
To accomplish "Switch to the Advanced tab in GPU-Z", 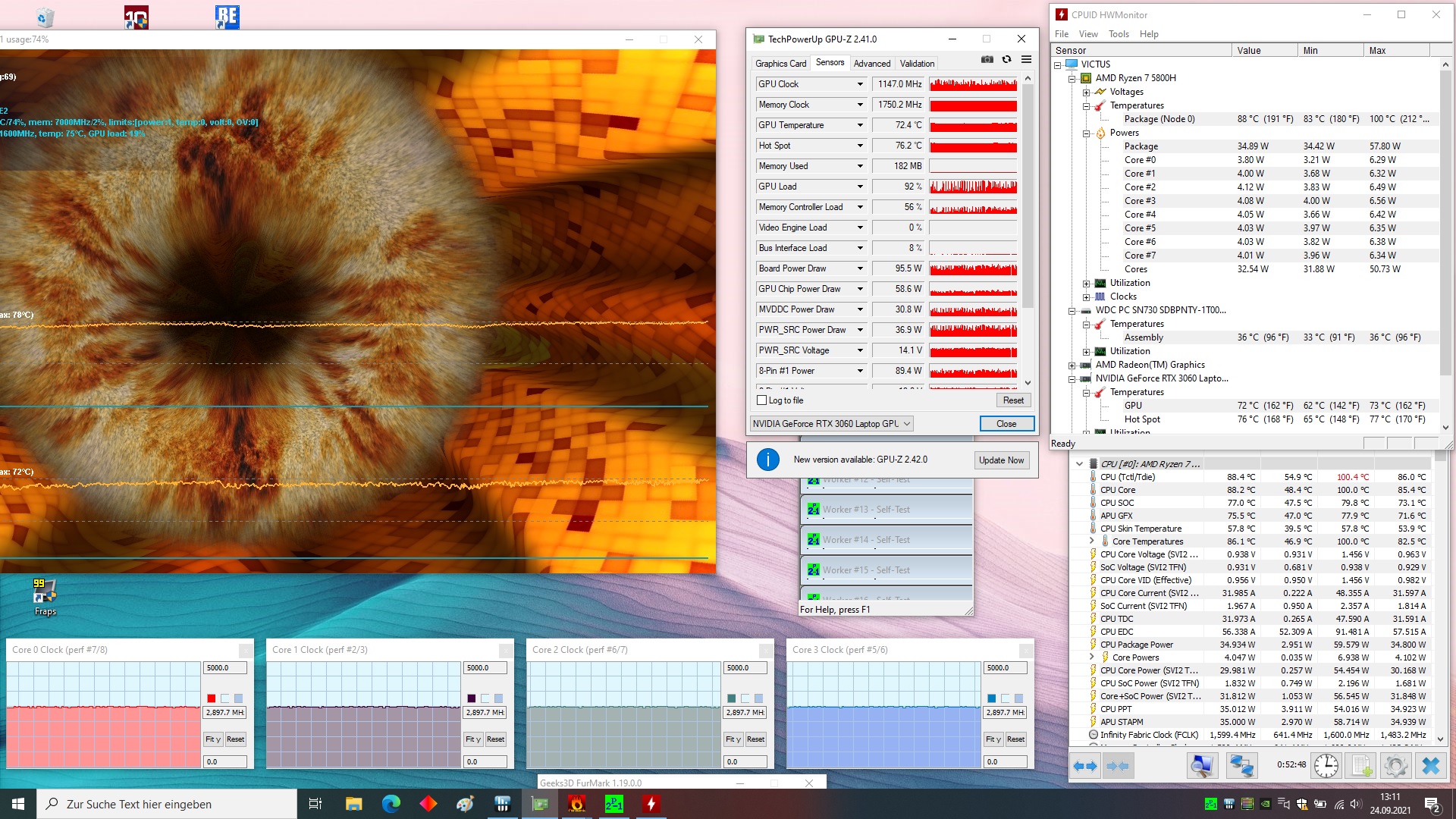I will point(871,64).
